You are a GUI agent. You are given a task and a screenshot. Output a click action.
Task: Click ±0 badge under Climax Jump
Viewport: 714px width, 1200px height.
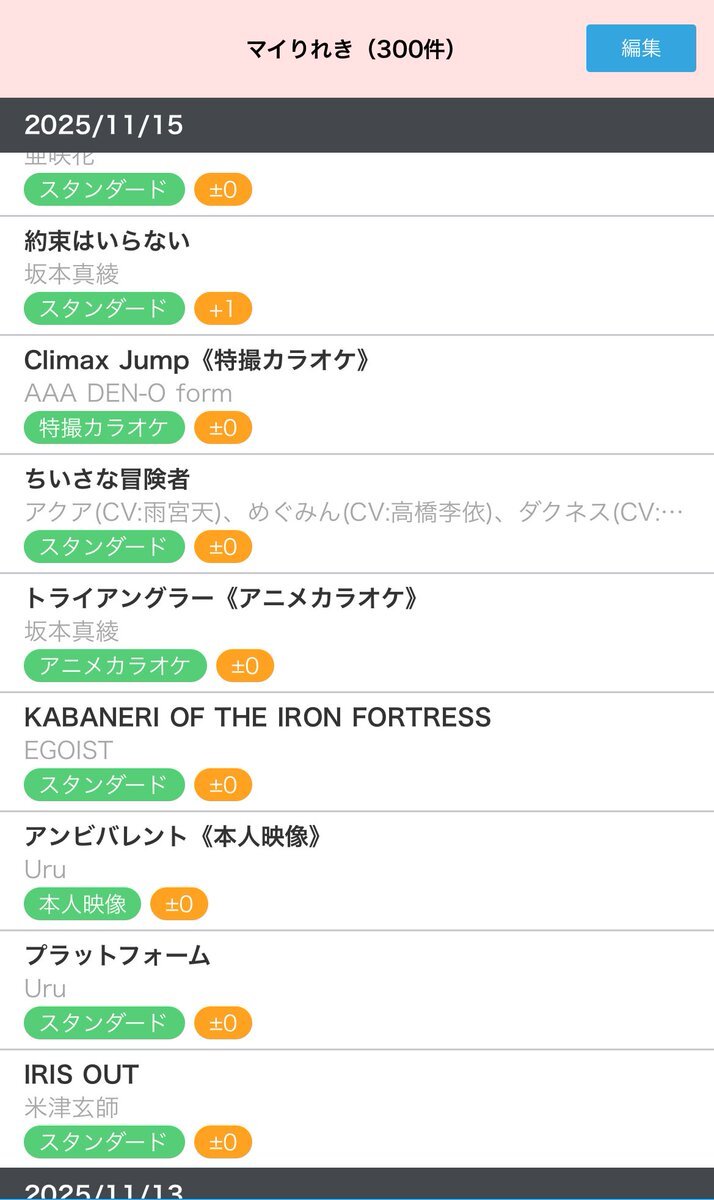point(223,428)
